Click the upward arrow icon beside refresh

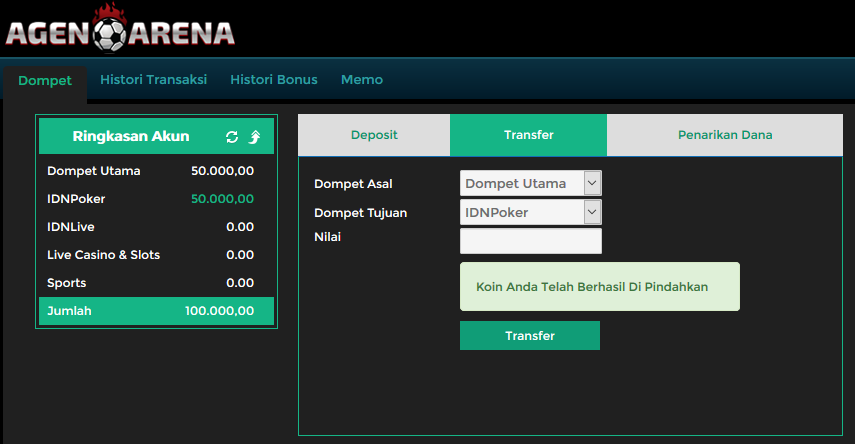point(255,136)
